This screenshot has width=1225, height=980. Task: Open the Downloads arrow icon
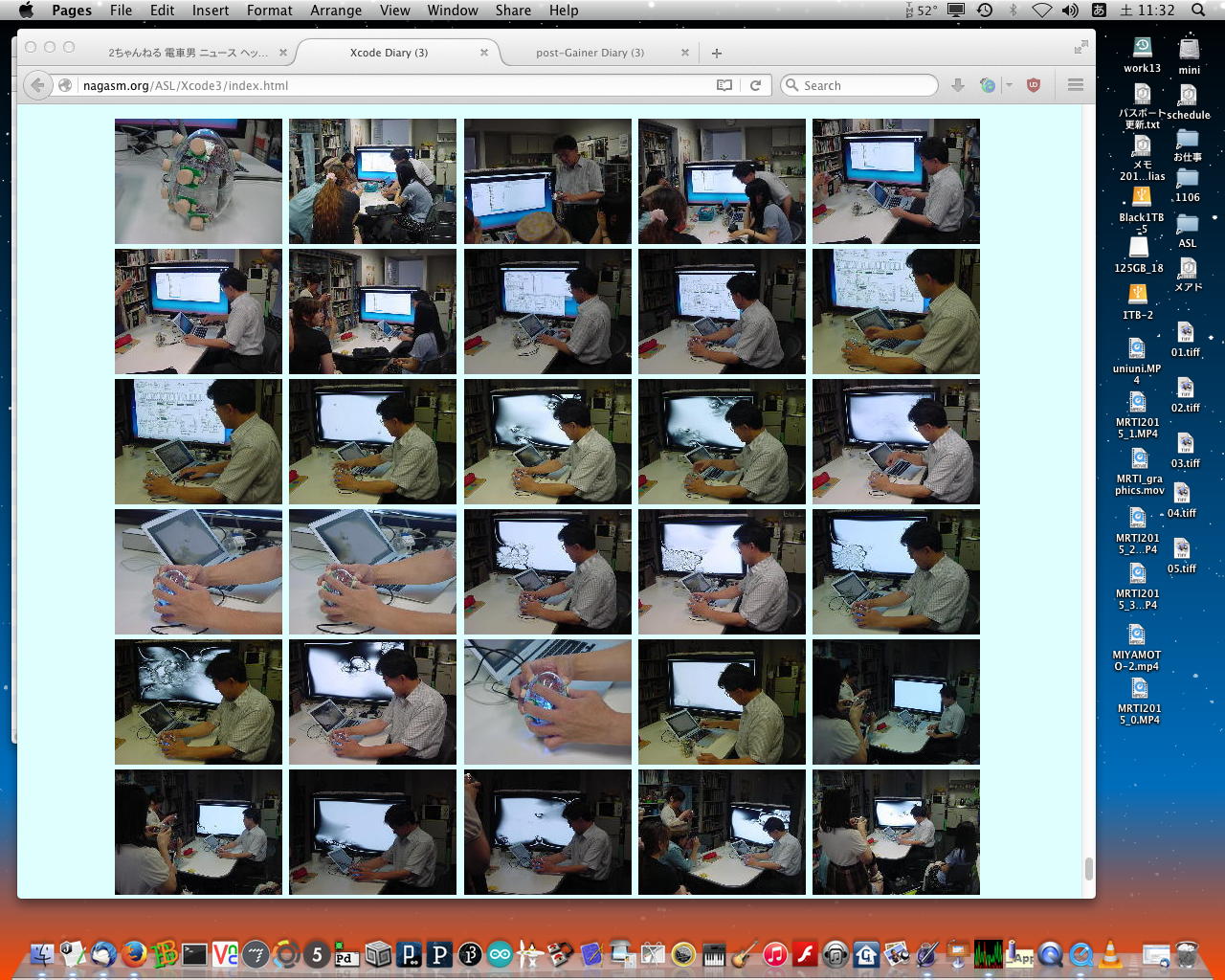[x=957, y=85]
